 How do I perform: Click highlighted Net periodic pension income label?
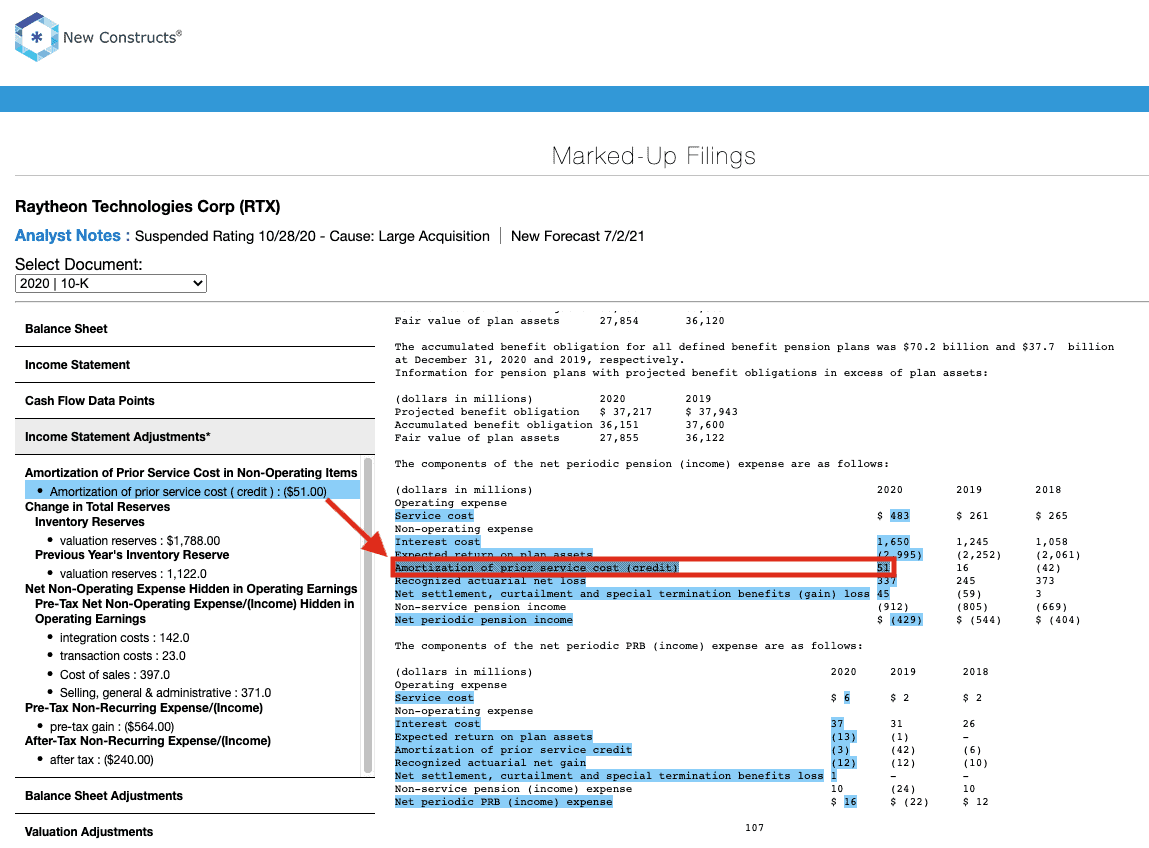click(x=484, y=620)
